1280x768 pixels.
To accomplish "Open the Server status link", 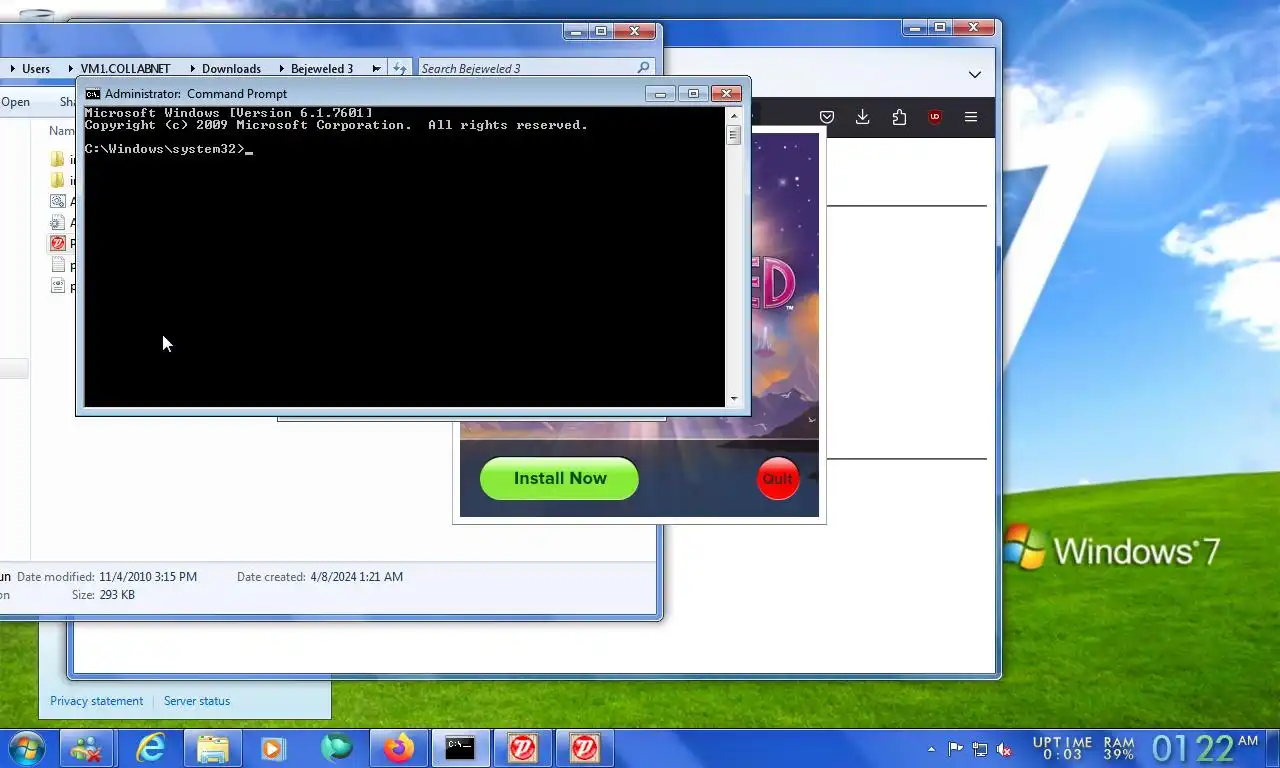I will 197,701.
